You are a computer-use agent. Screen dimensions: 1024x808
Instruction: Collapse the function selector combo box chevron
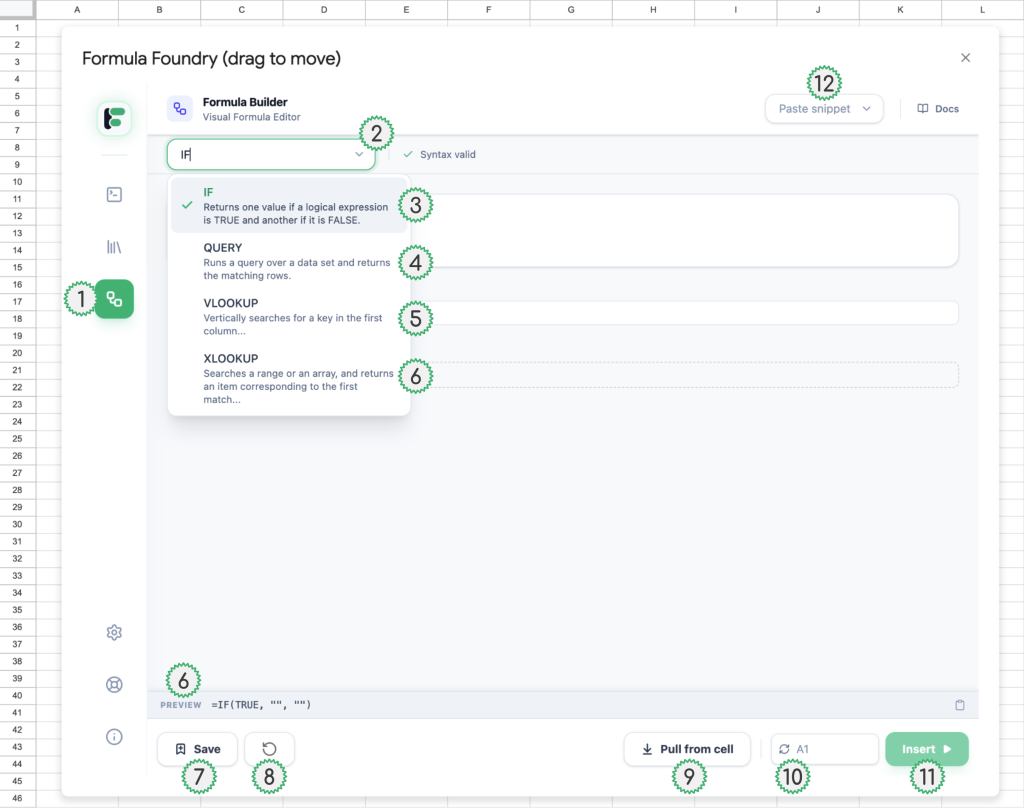[359, 155]
